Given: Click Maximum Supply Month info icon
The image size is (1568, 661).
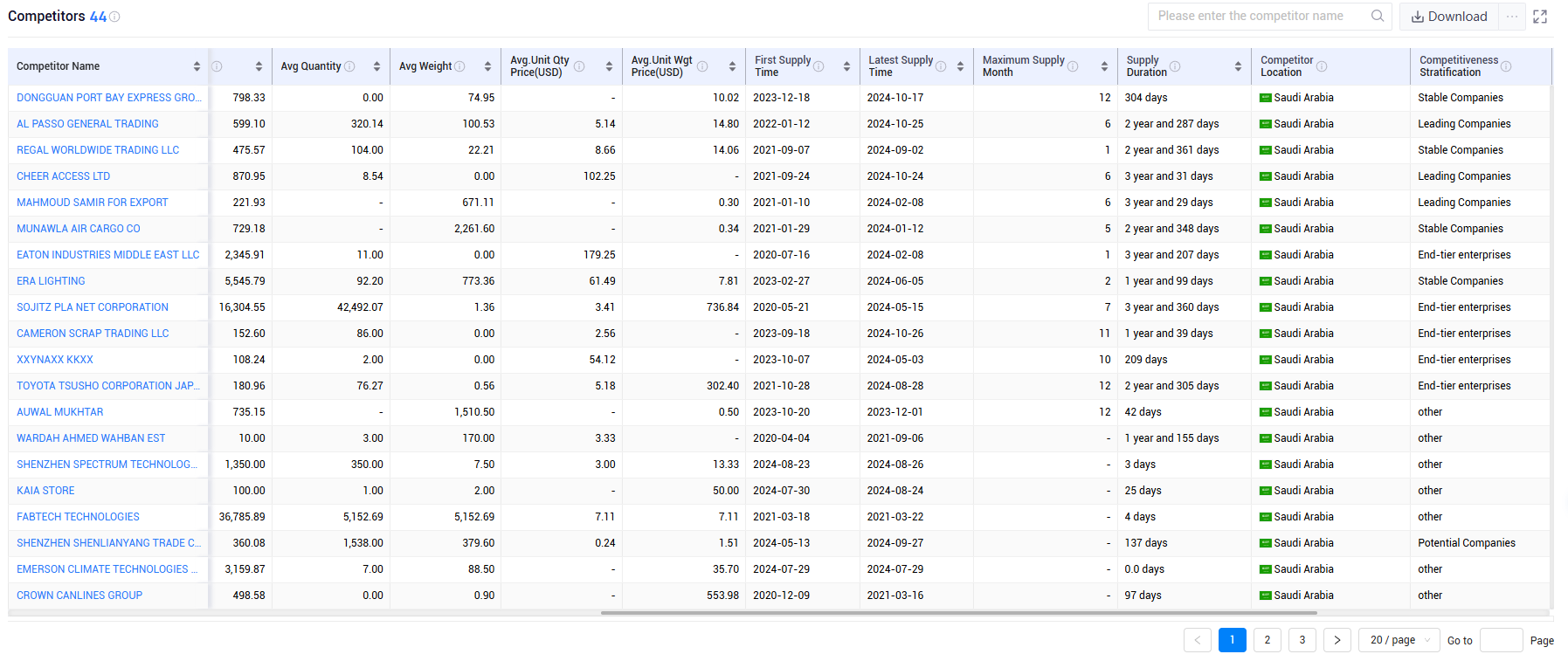Looking at the screenshot, I should 1073,66.
